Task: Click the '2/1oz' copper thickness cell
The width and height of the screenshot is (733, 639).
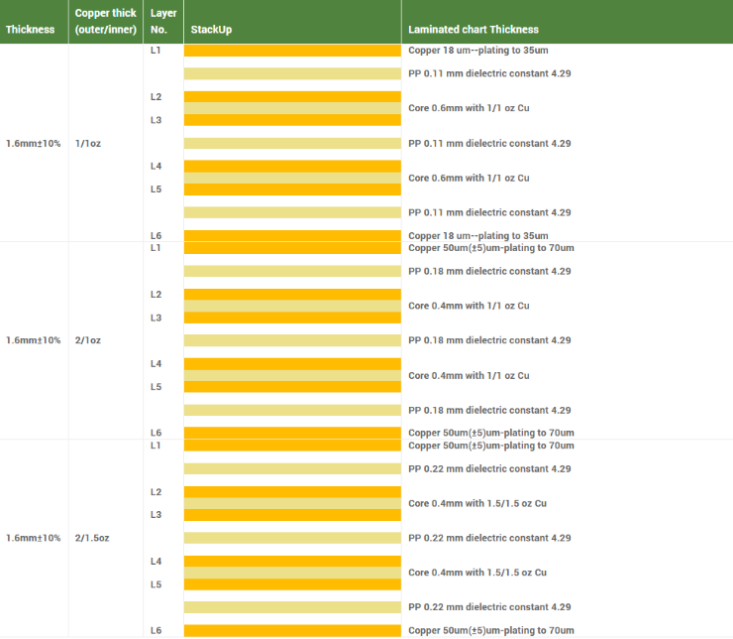Action: 88,341
